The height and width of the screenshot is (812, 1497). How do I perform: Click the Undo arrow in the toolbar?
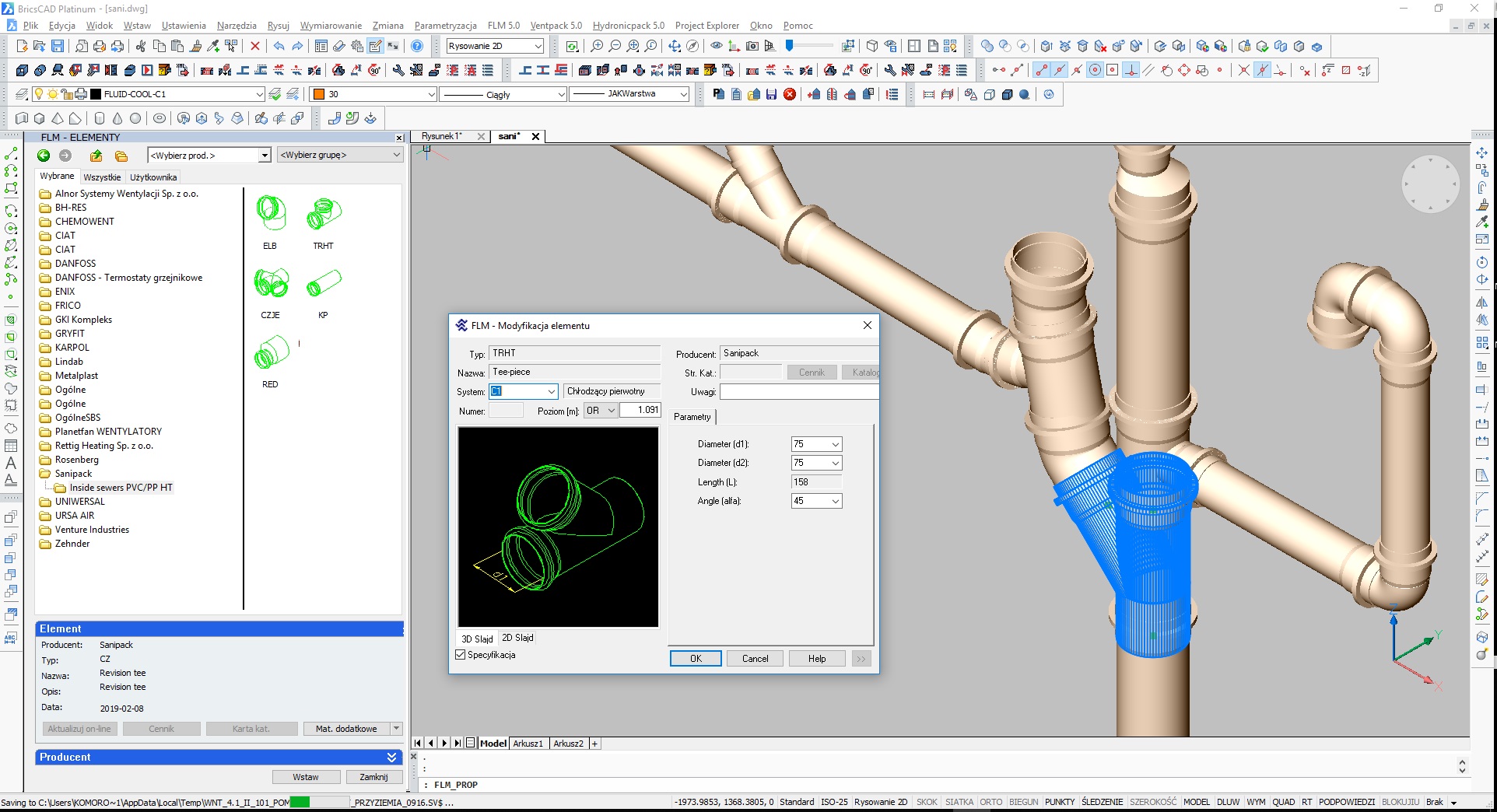[279, 47]
